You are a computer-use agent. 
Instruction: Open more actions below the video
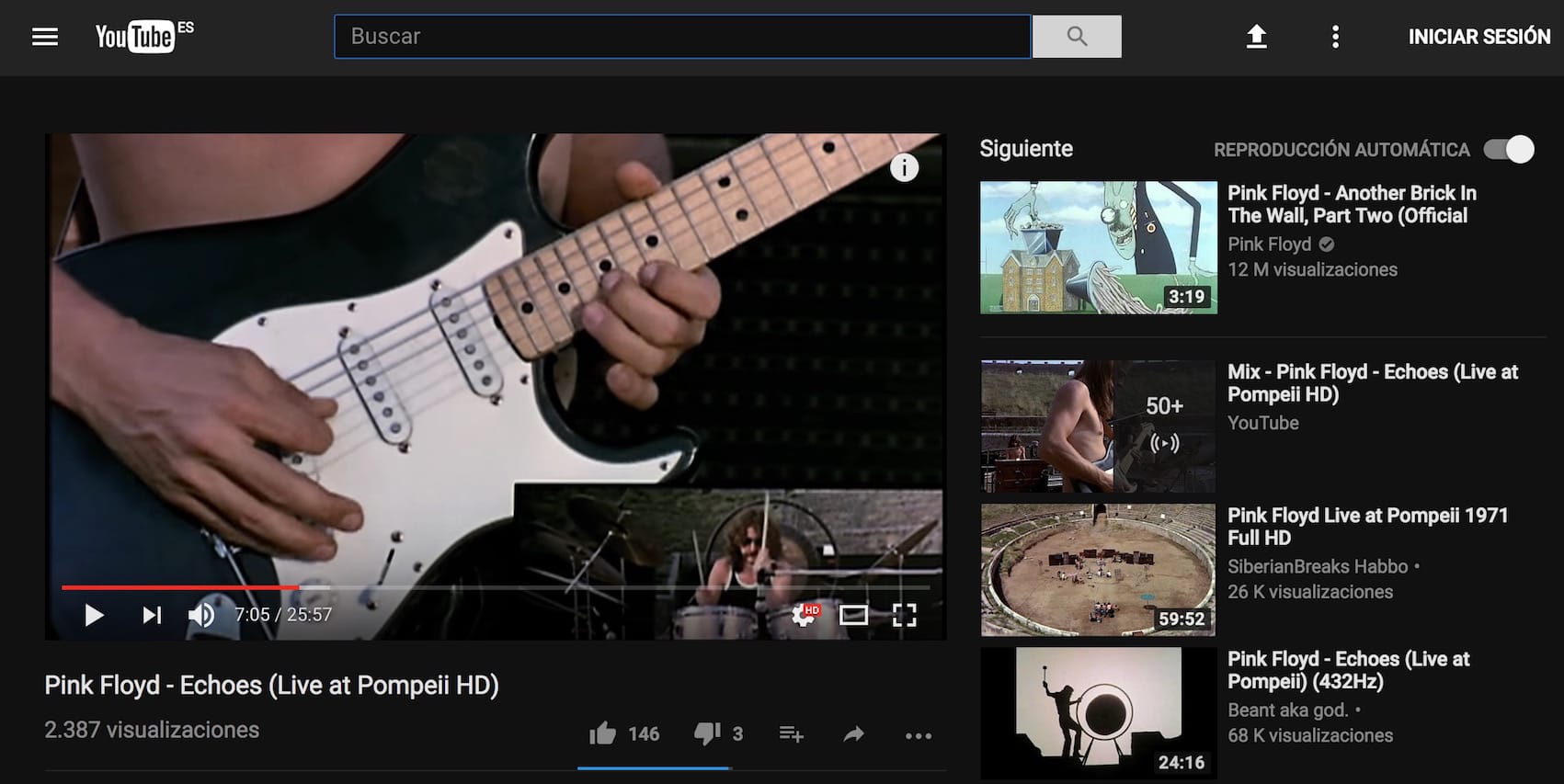[919, 735]
